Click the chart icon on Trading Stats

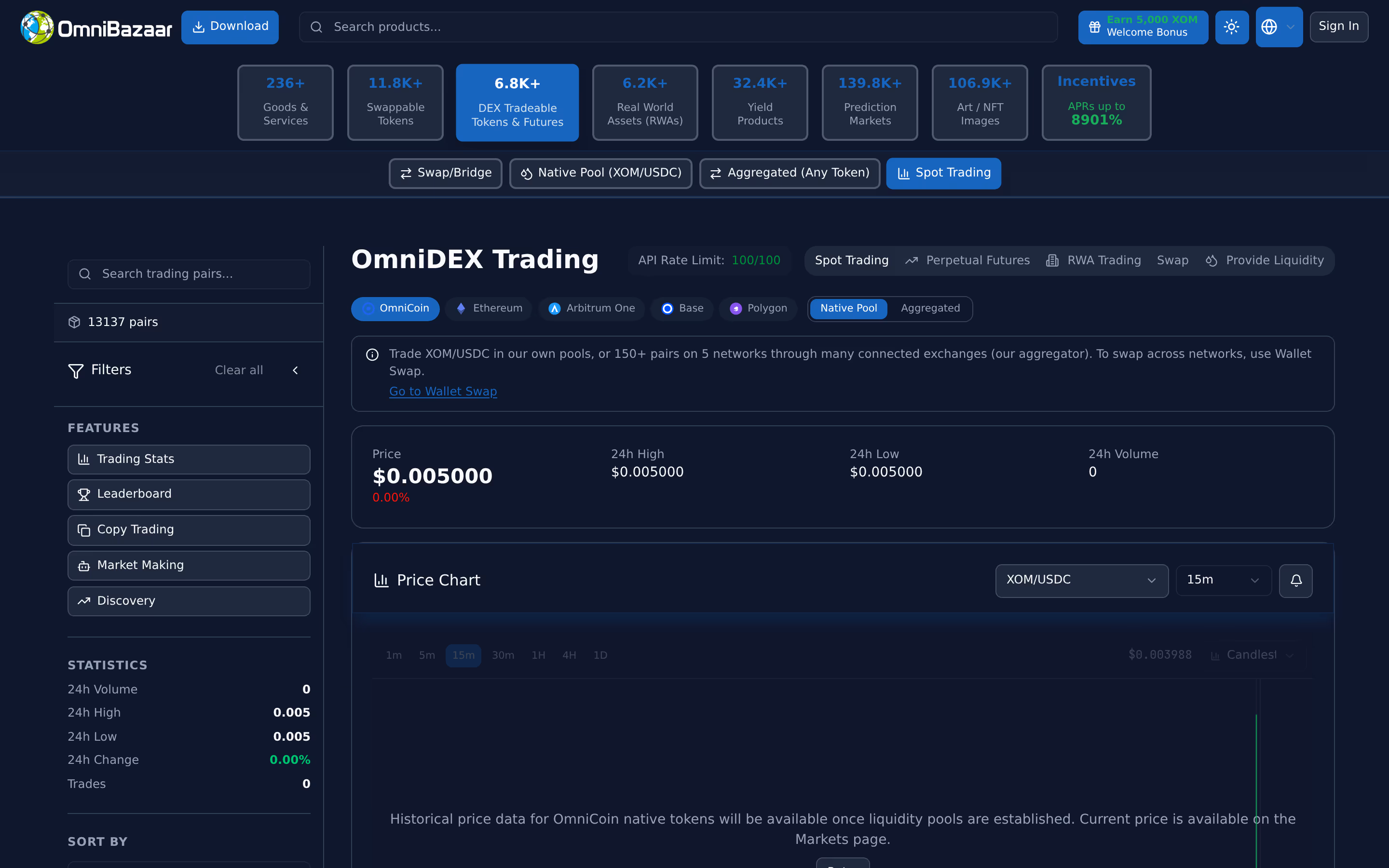(x=84, y=459)
